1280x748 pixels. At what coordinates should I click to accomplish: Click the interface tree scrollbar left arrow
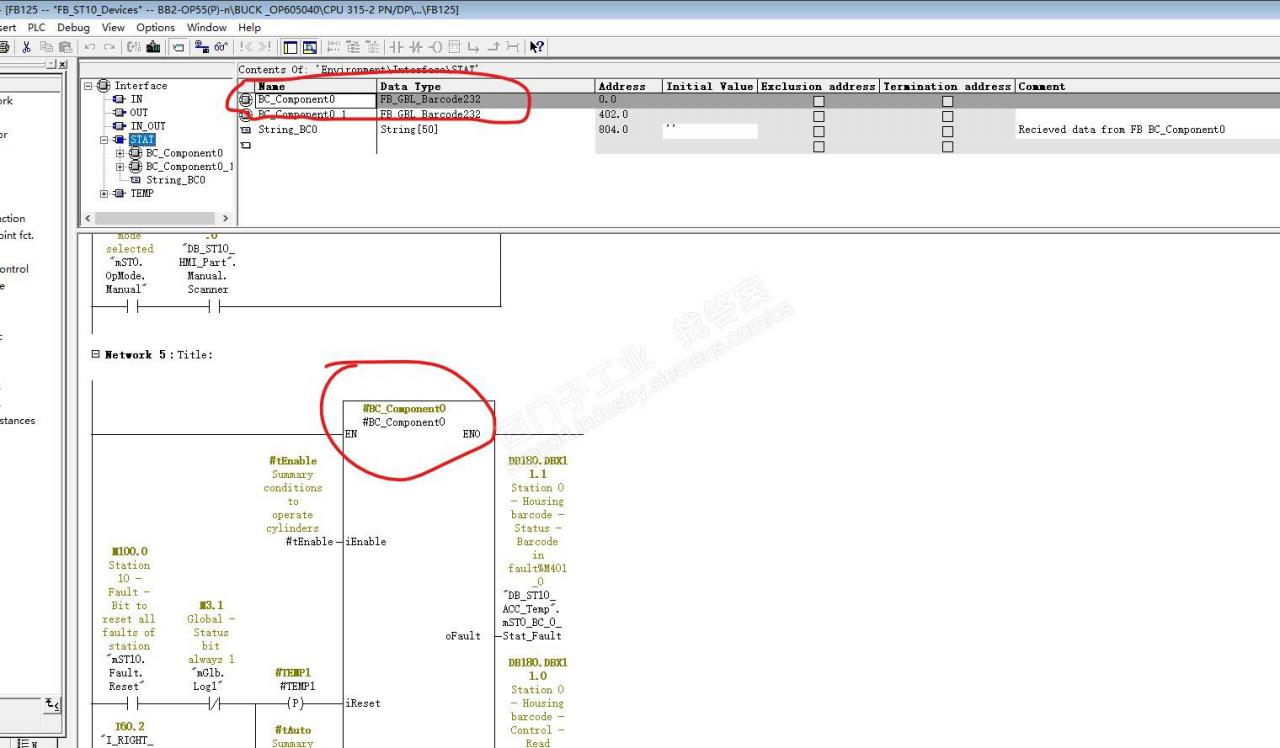pos(88,218)
